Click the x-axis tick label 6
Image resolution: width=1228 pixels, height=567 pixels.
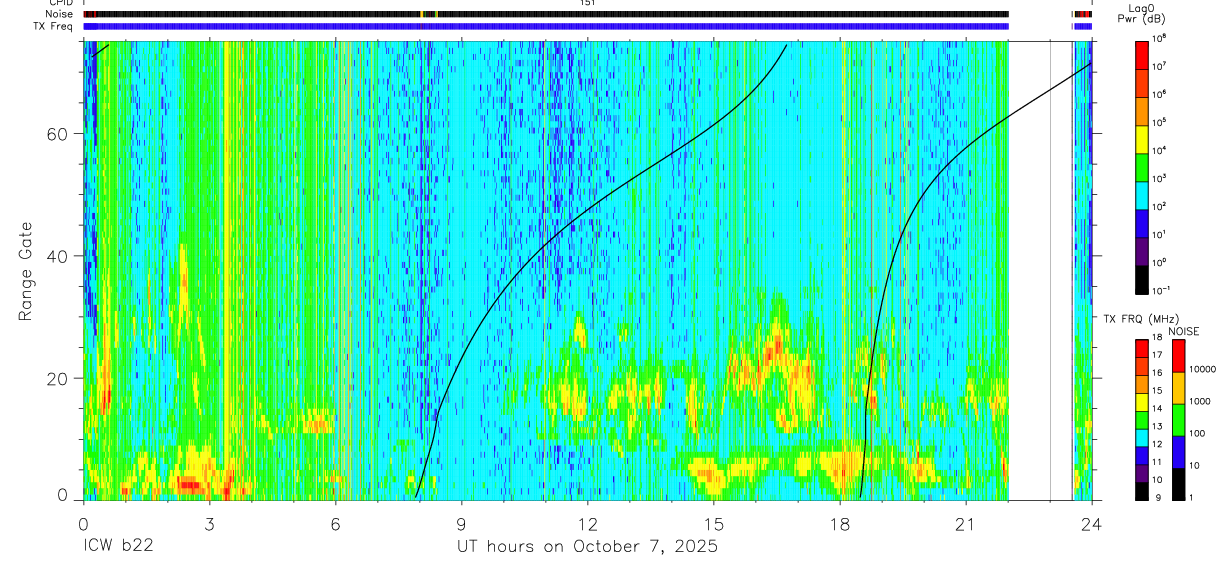(x=335, y=525)
